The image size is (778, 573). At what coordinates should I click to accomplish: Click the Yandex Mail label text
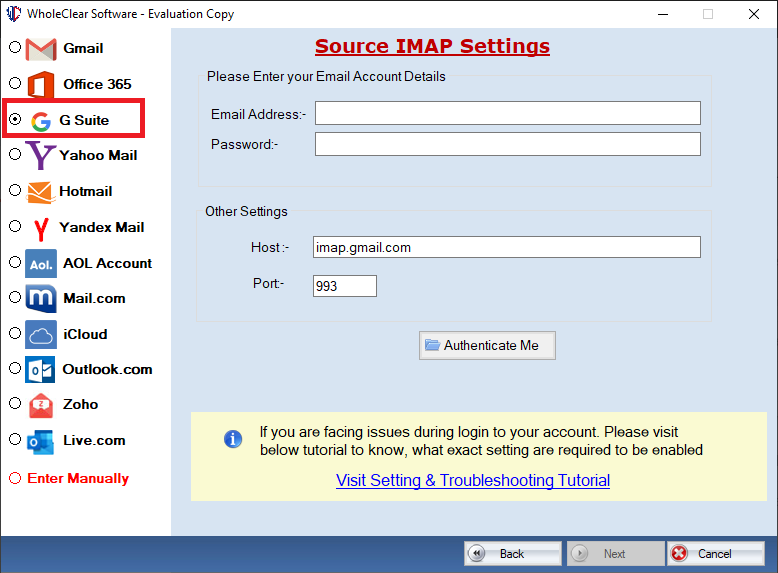(102, 227)
